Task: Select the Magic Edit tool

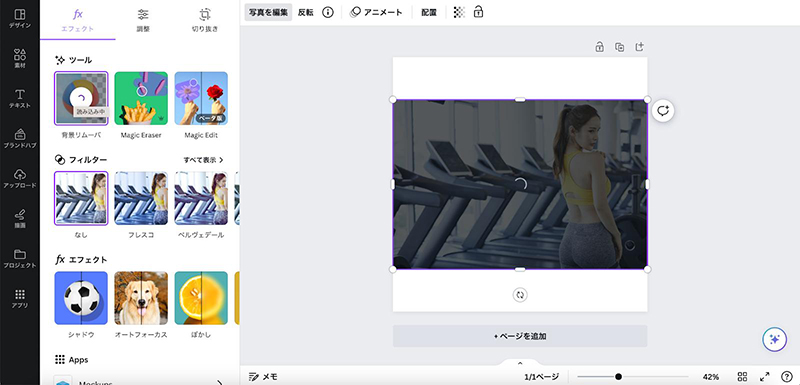Action: point(201,98)
